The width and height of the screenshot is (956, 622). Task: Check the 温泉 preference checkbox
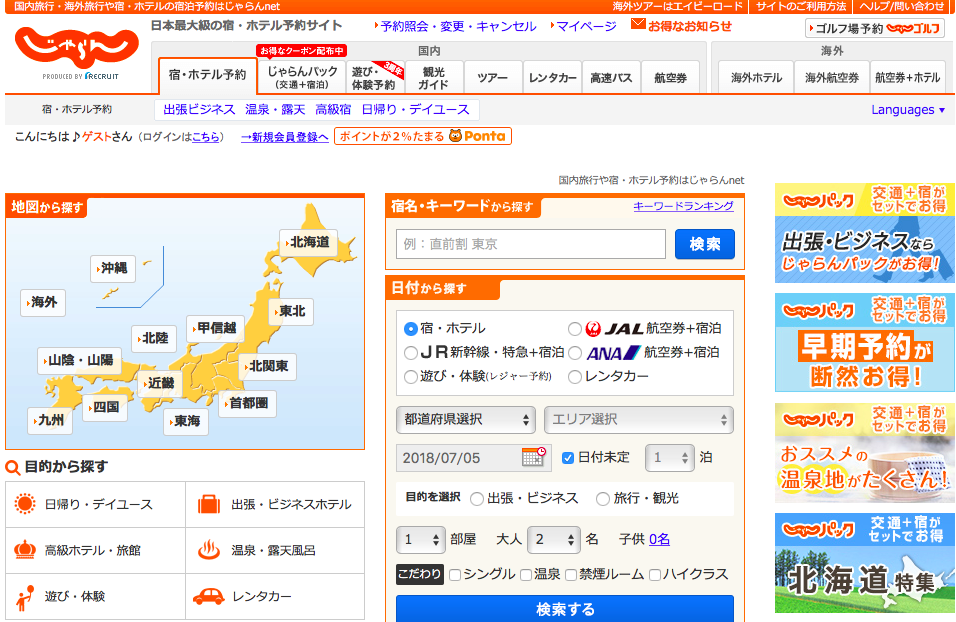(x=526, y=574)
